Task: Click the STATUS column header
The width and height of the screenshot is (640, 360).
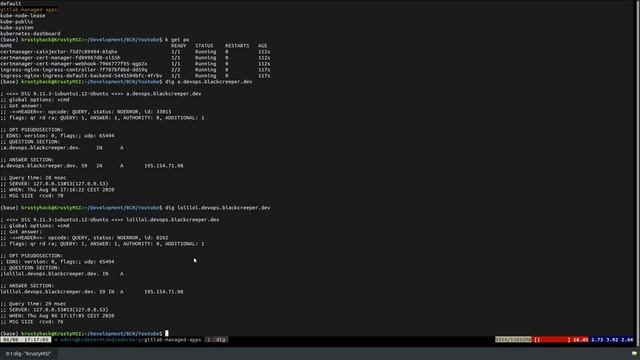Action: 204,46
